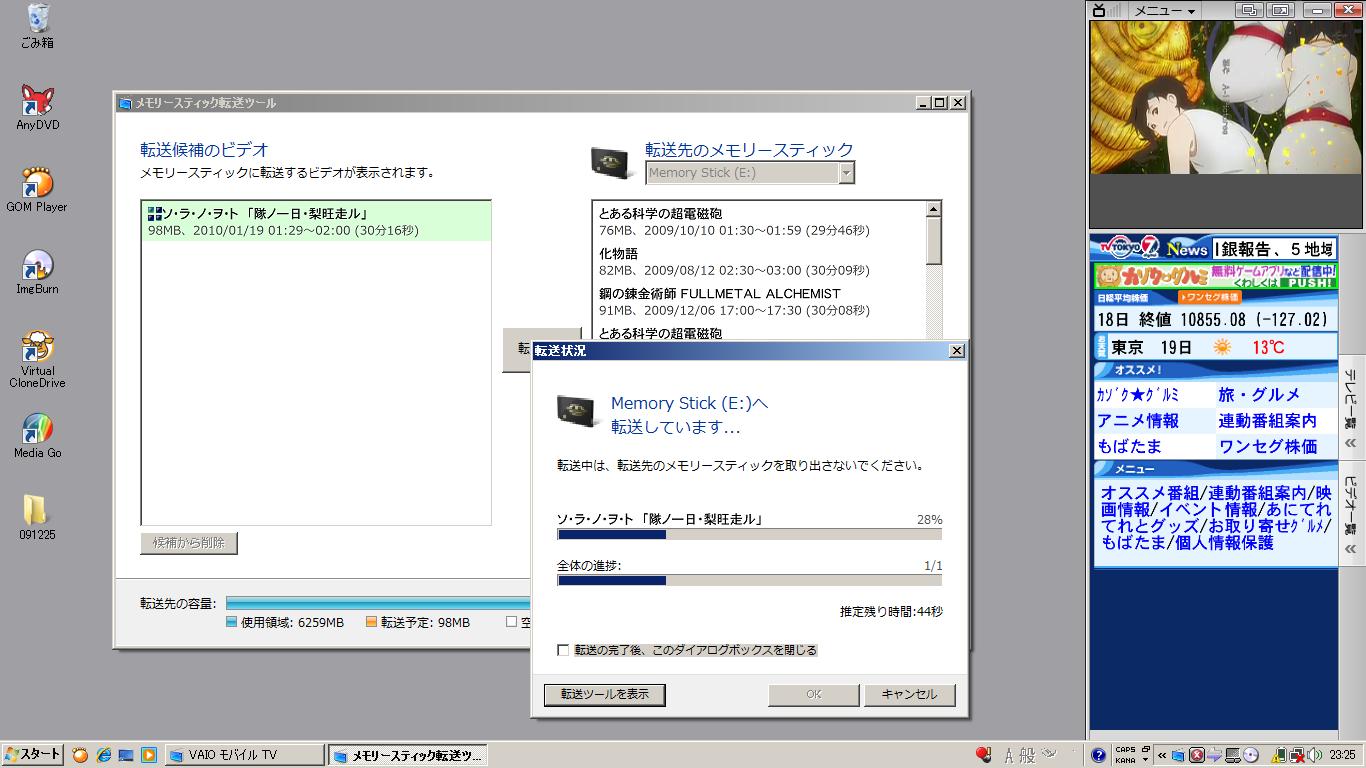Click the red ball IME tray icon
The width and height of the screenshot is (1366, 768).
tap(983, 754)
